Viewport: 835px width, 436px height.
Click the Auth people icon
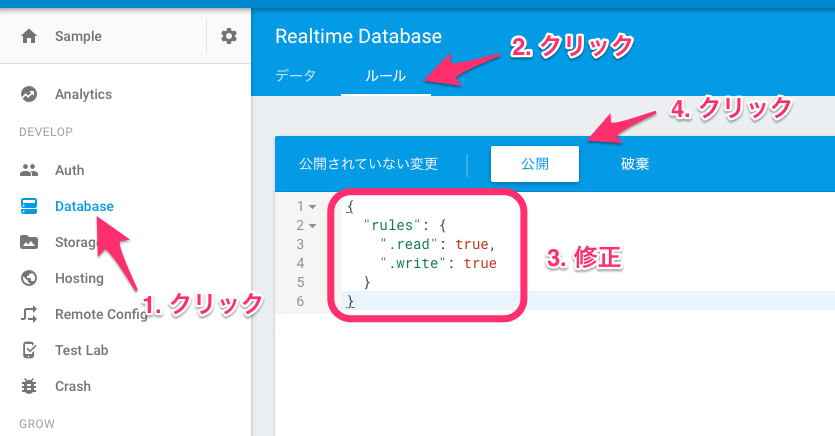(x=29, y=170)
